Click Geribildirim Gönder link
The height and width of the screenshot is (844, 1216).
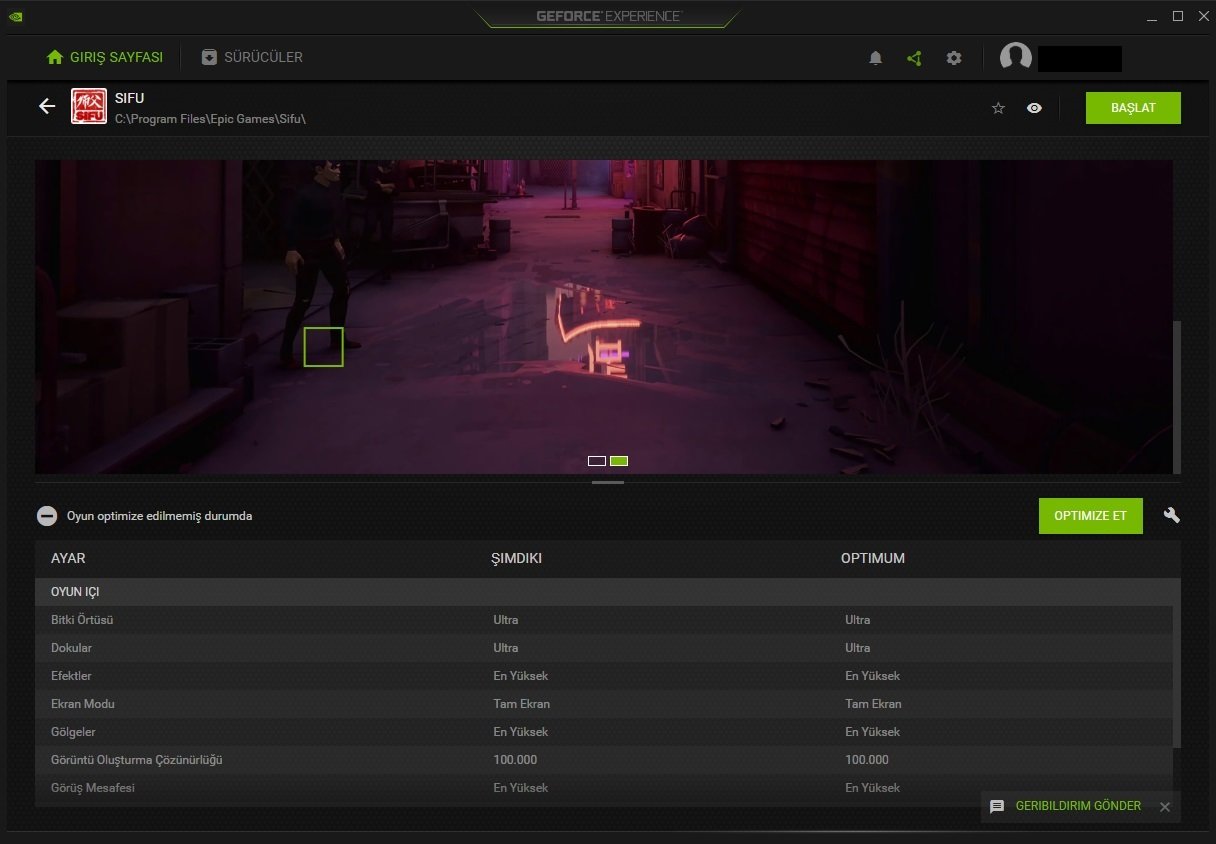pyautogui.click(x=1078, y=806)
